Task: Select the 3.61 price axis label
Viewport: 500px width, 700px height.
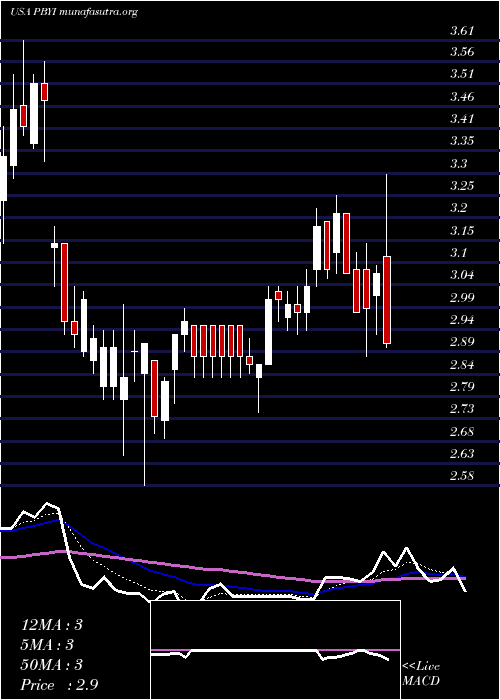Action: point(462,31)
